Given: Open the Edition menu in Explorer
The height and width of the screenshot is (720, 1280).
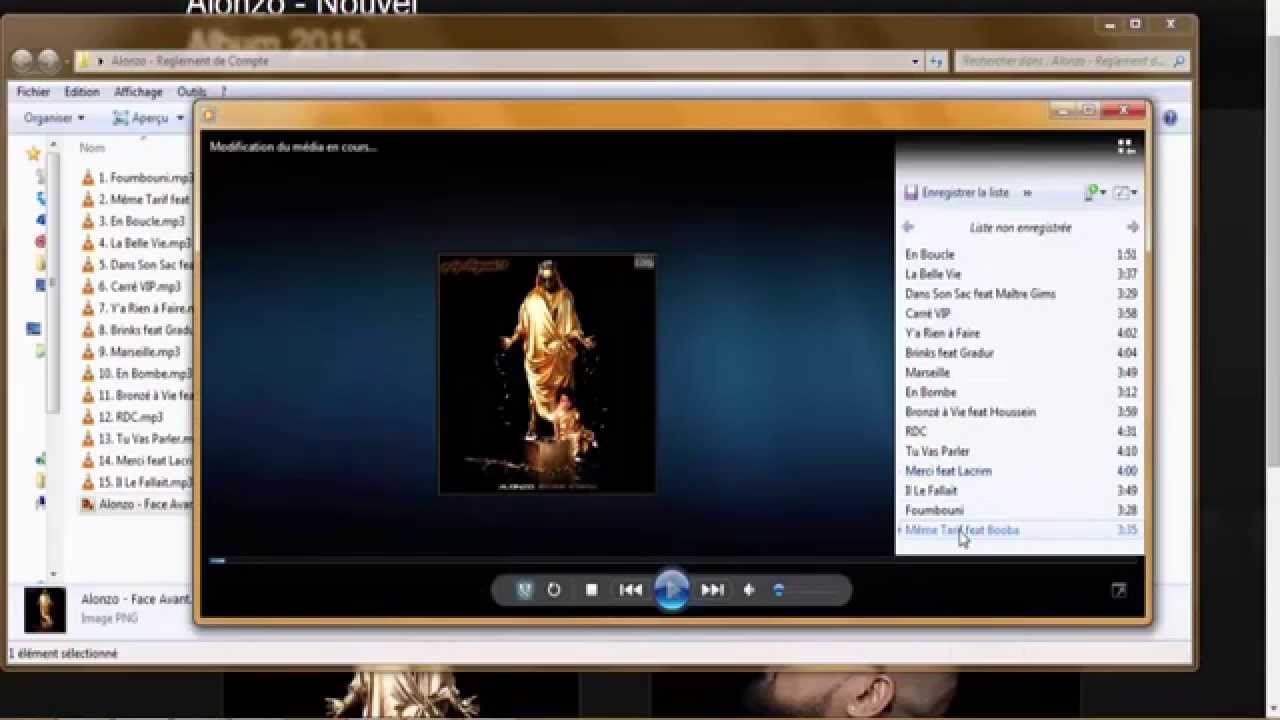Looking at the screenshot, I should tap(82, 91).
